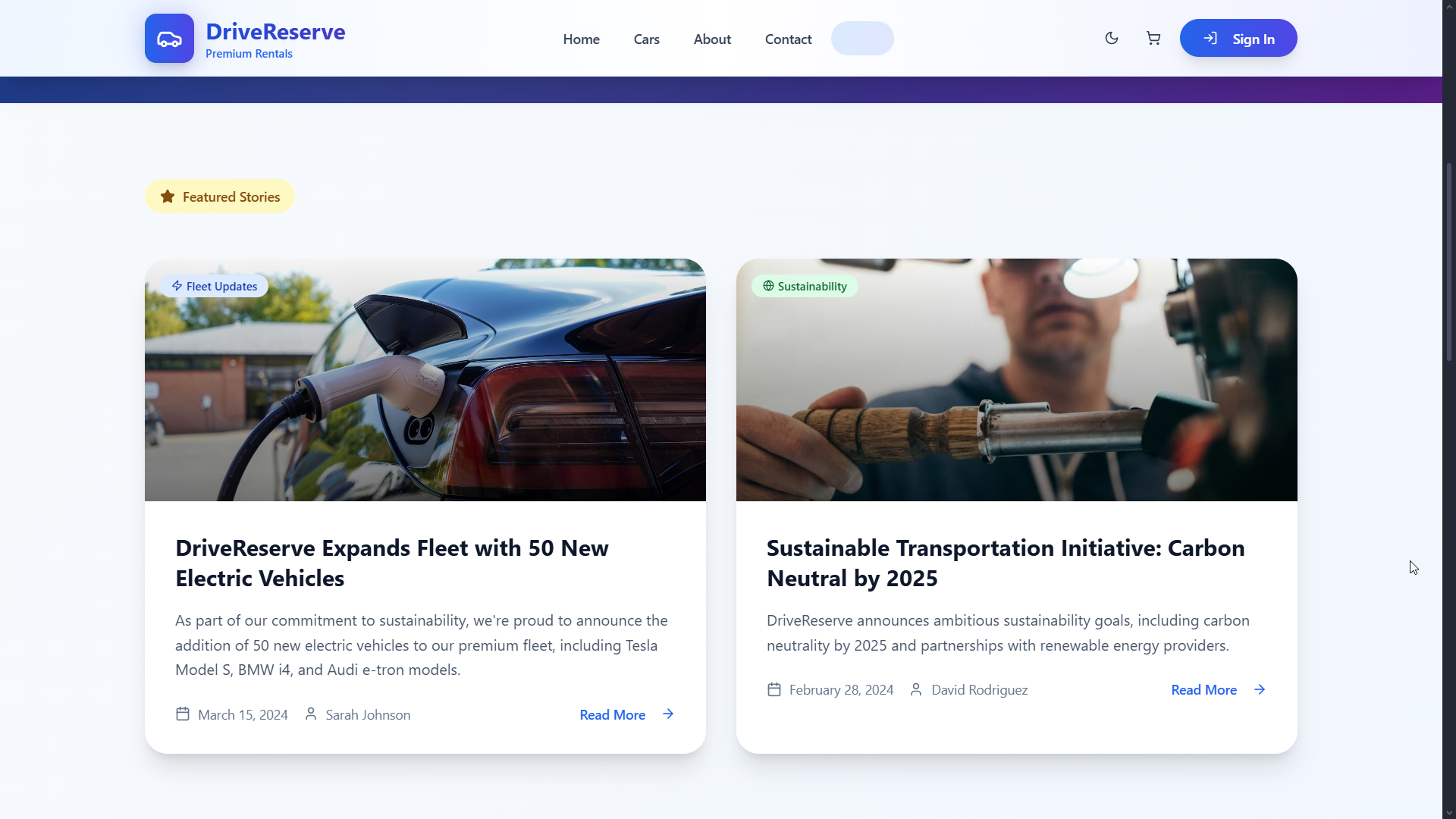Open the Home menu item
This screenshot has width=1456, height=819.
(581, 39)
